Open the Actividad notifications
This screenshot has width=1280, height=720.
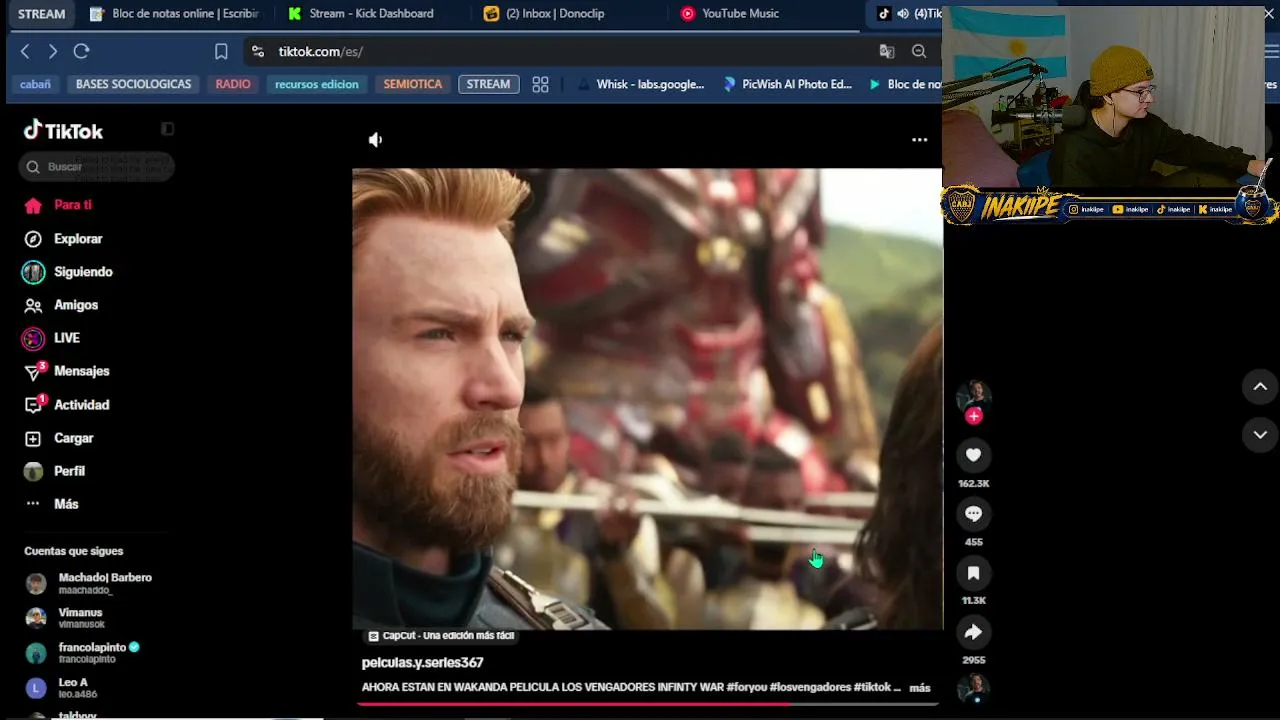click(x=66, y=405)
